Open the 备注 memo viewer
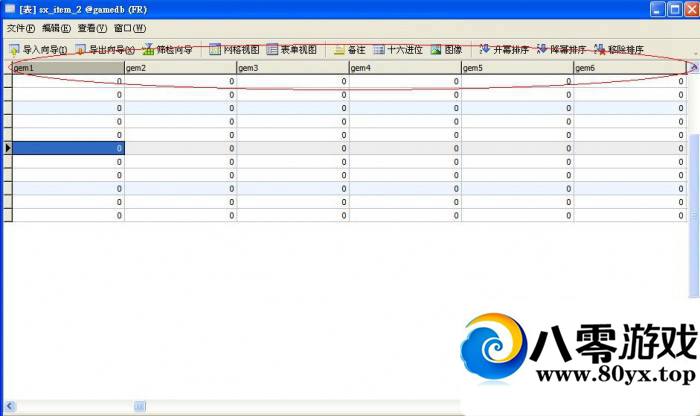The image size is (700, 416). 339,49
